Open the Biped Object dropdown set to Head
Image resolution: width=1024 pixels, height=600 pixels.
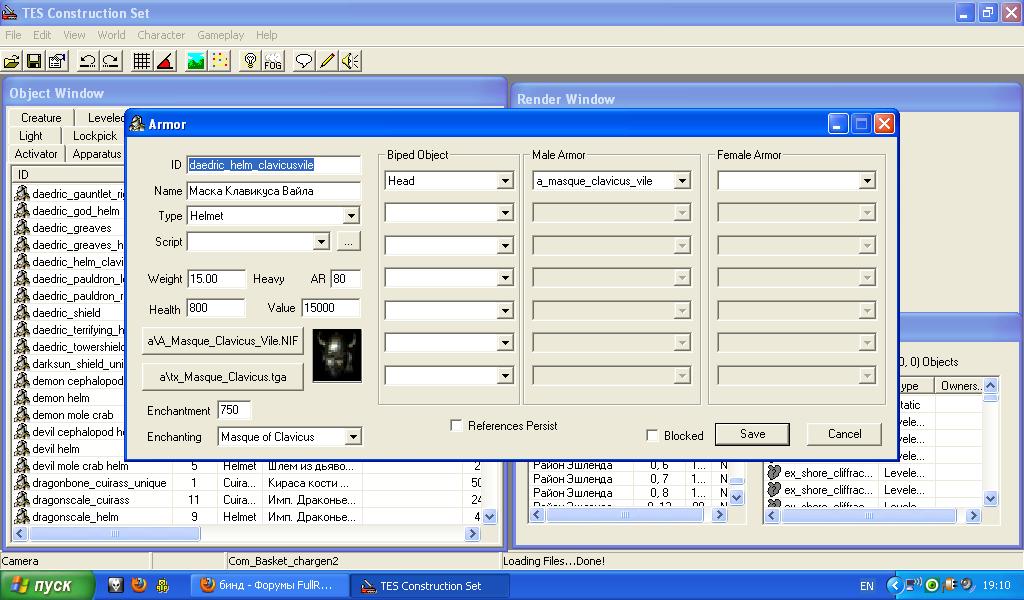(505, 181)
